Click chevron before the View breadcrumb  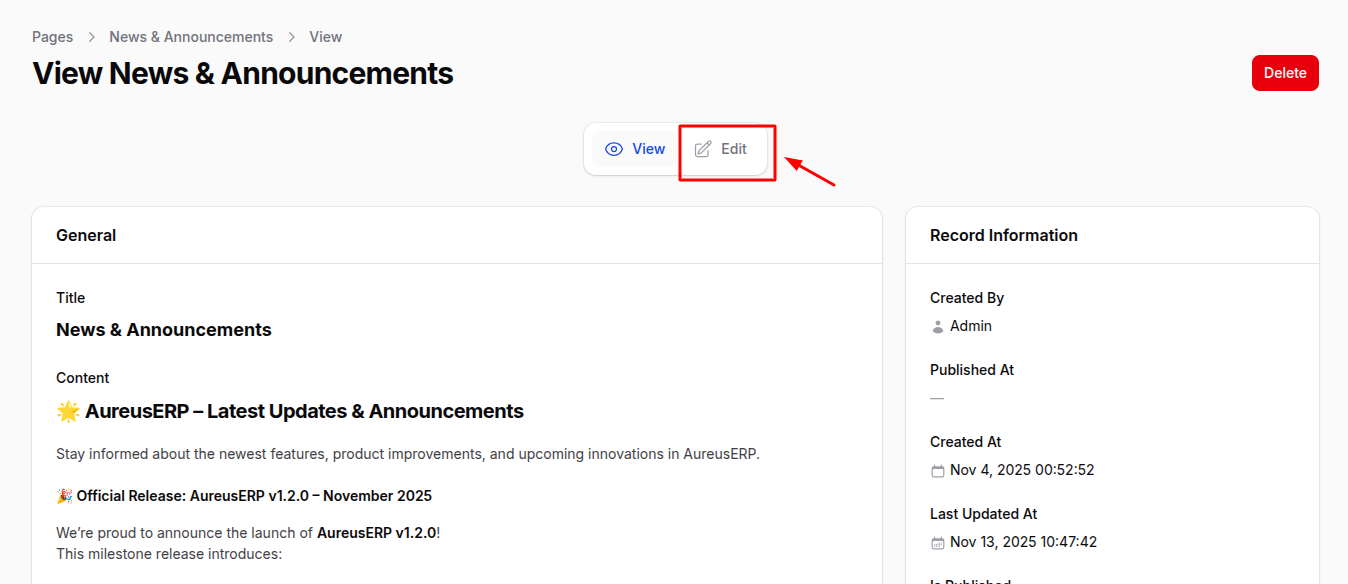coord(291,37)
